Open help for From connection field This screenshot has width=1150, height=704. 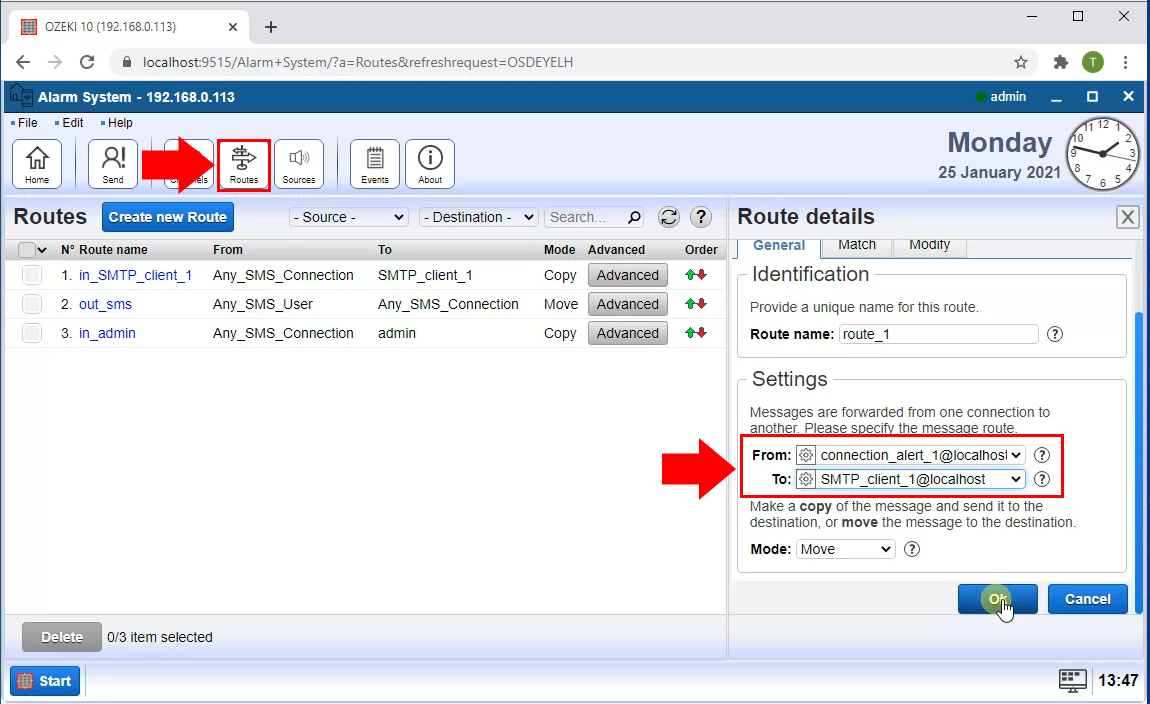pos(1041,455)
